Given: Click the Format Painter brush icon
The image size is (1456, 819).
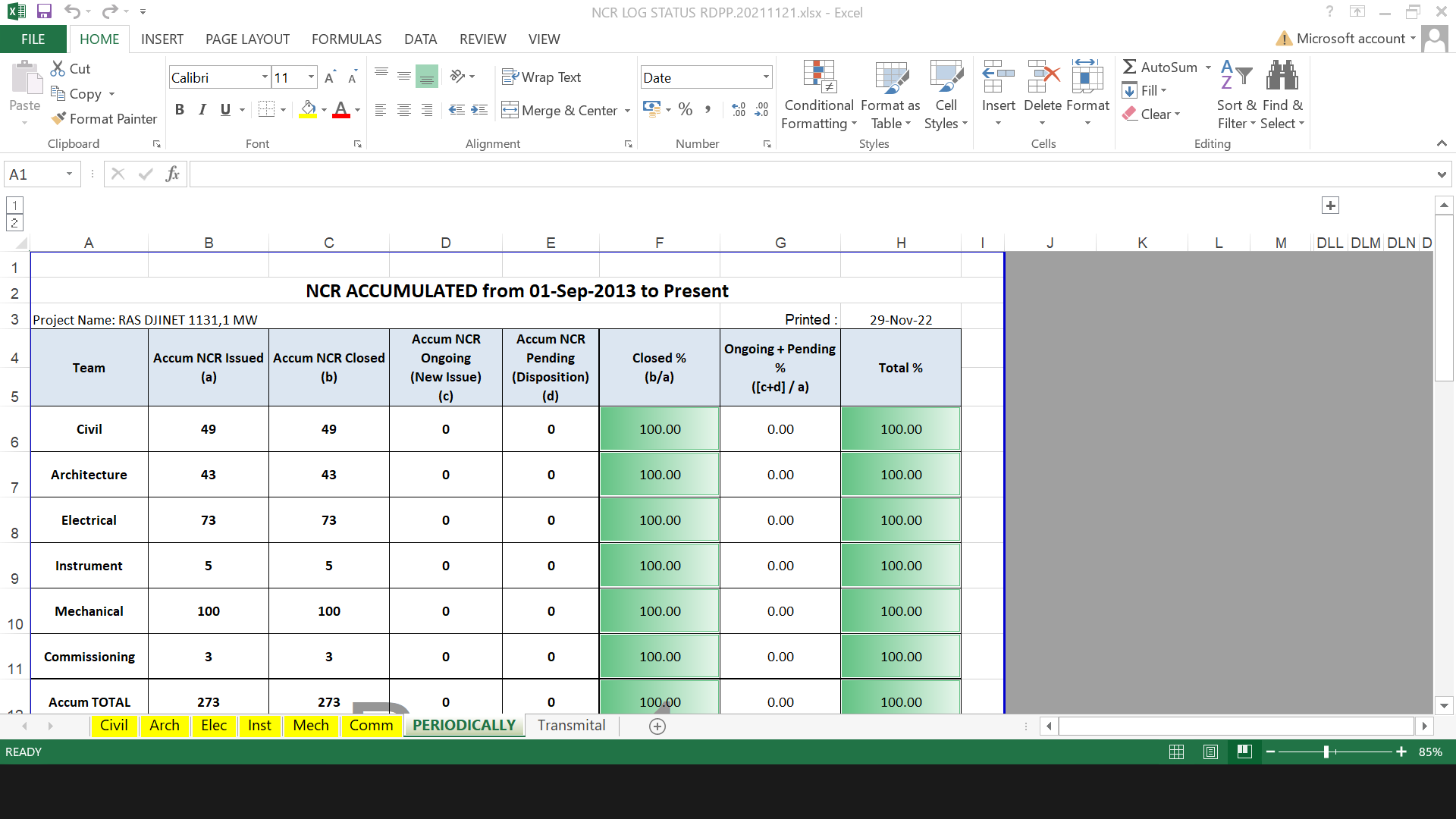Looking at the screenshot, I should click(58, 118).
